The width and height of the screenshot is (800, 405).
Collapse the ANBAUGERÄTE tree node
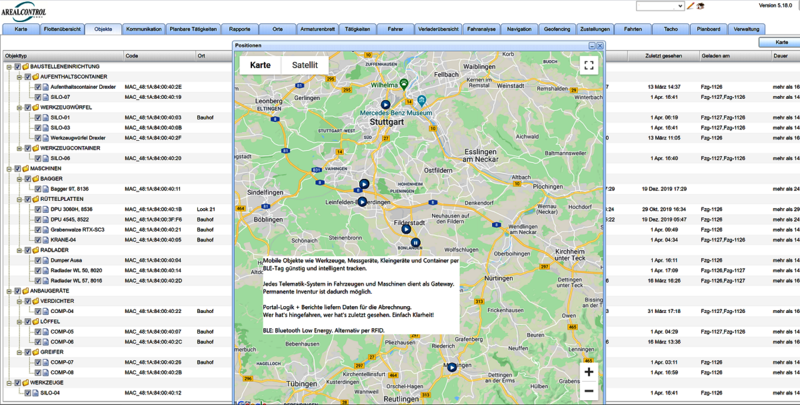click(9, 291)
